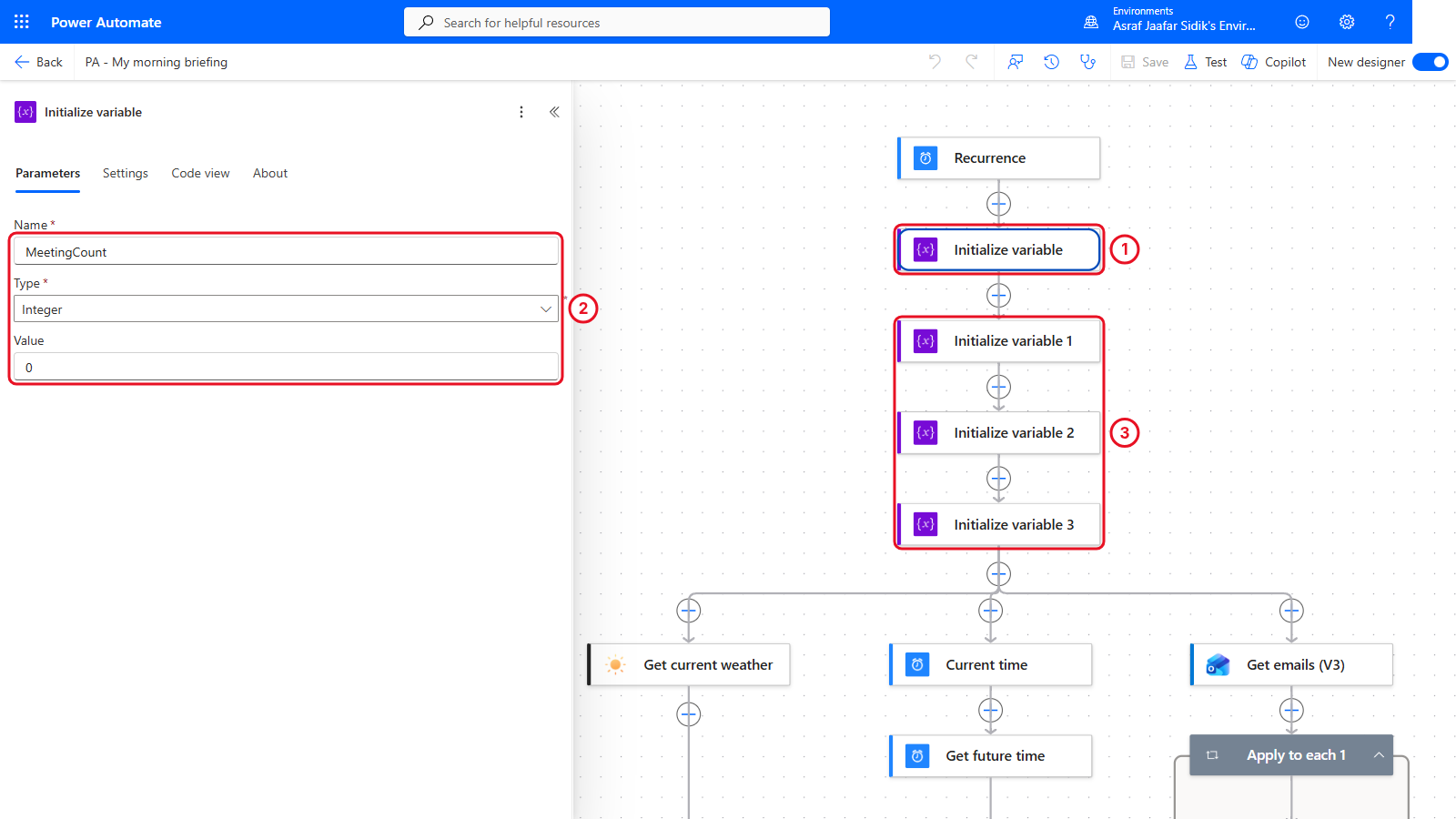Click the environments icon in header

pos(1091,22)
